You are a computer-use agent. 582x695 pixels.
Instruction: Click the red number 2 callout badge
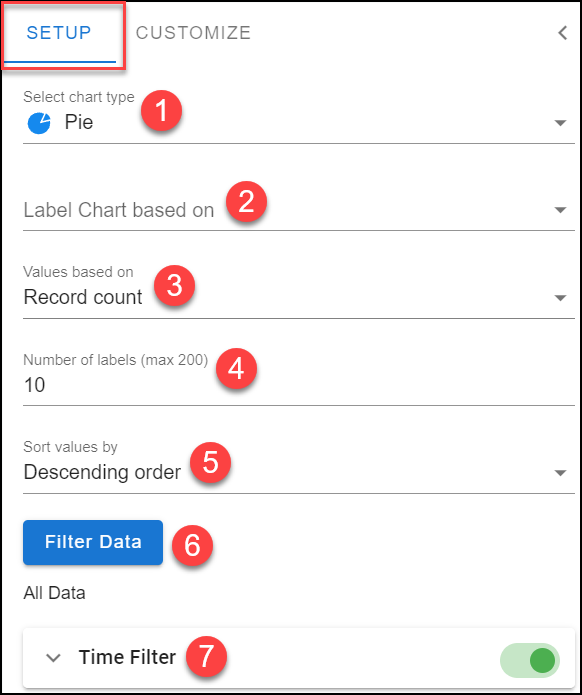coord(246,201)
